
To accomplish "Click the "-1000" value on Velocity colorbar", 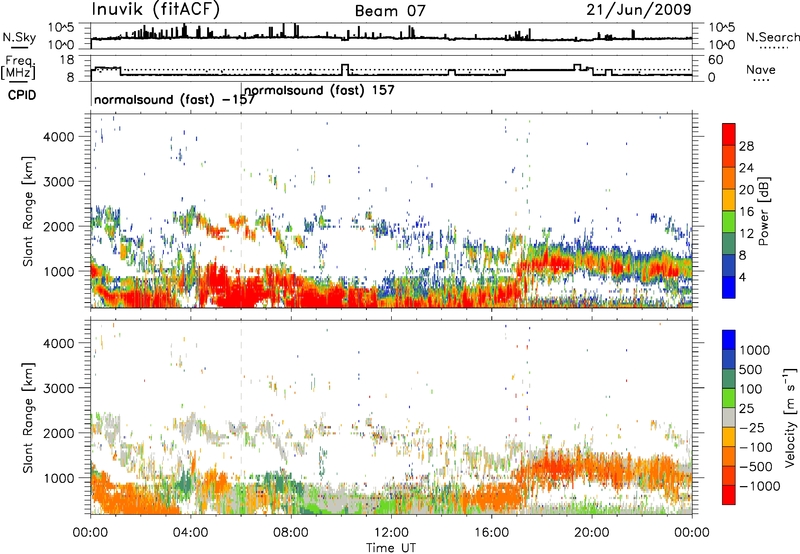I will point(760,486).
